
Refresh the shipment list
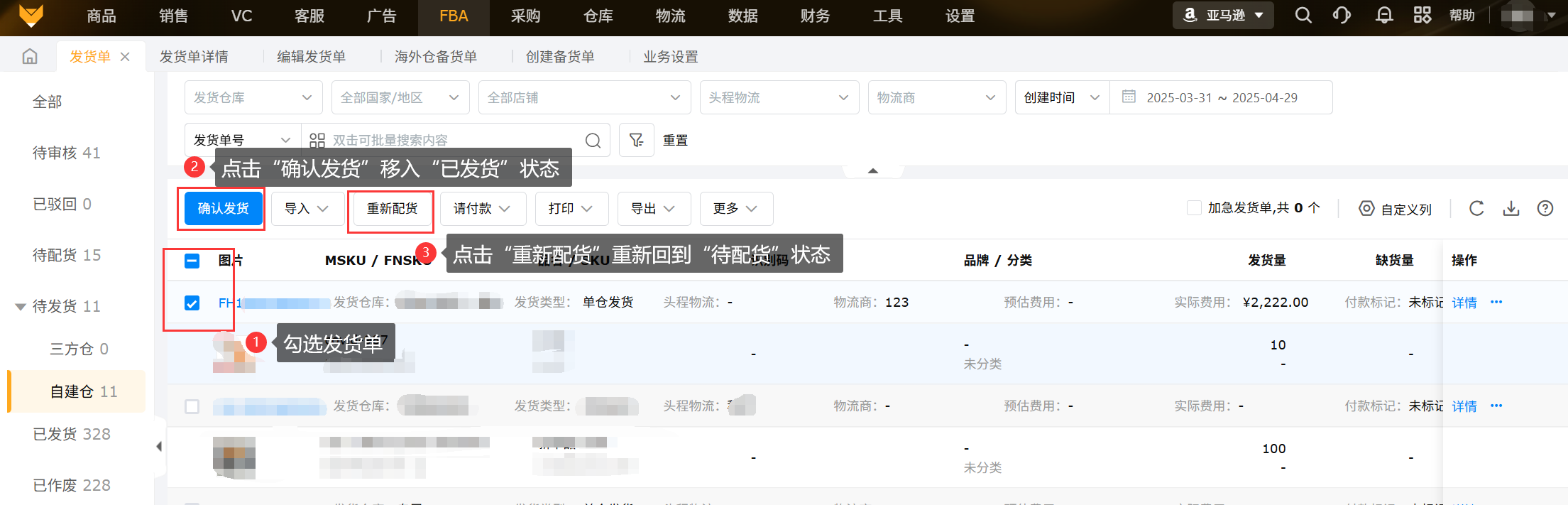point(1476,208)
